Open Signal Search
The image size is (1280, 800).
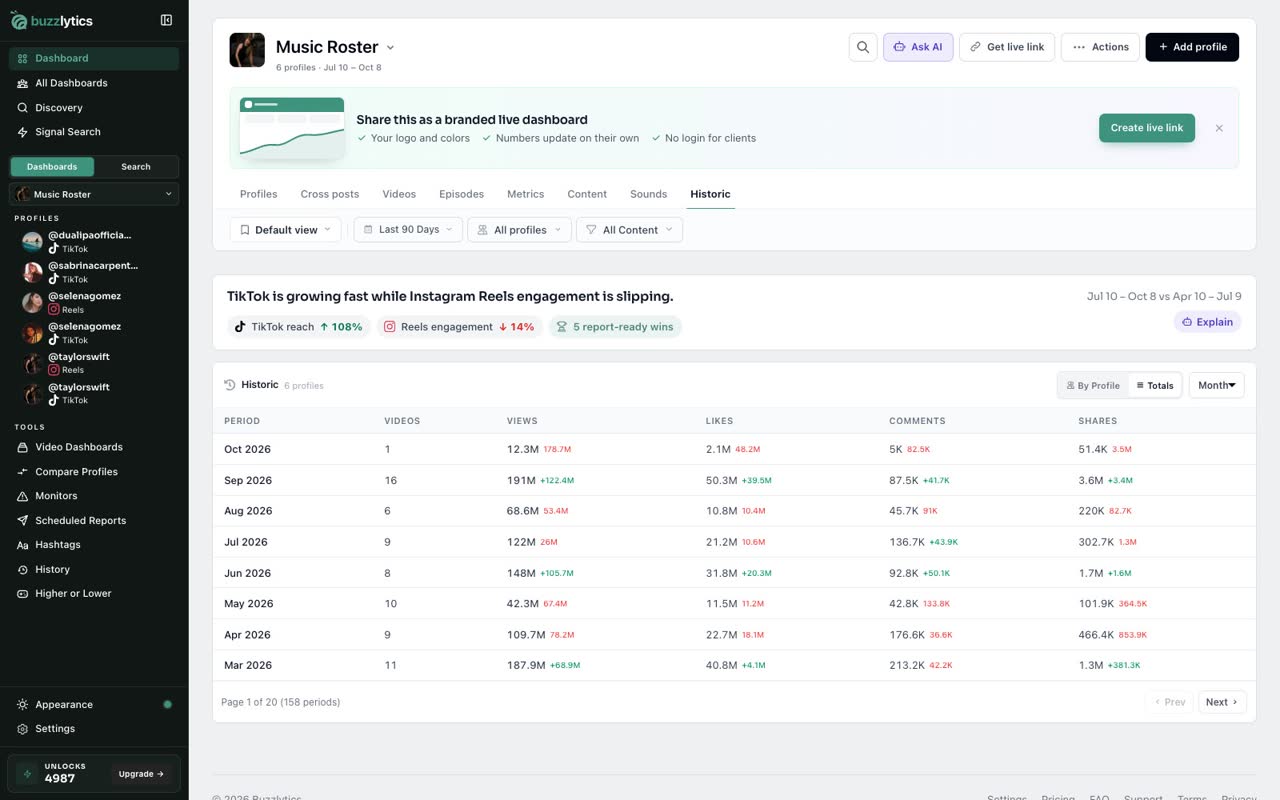tap(94, 132)
